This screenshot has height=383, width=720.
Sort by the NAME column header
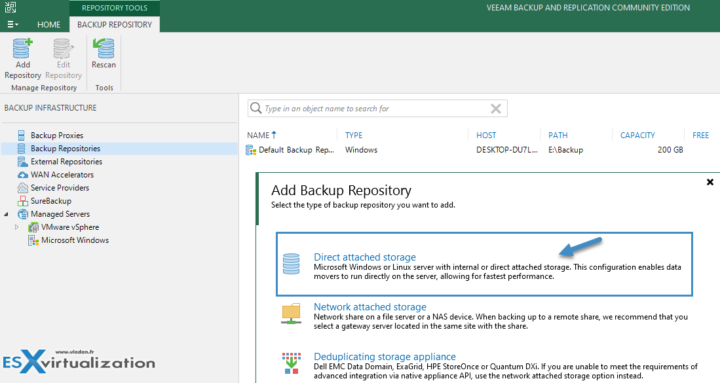pyautogui.click(x=262, y=135)
